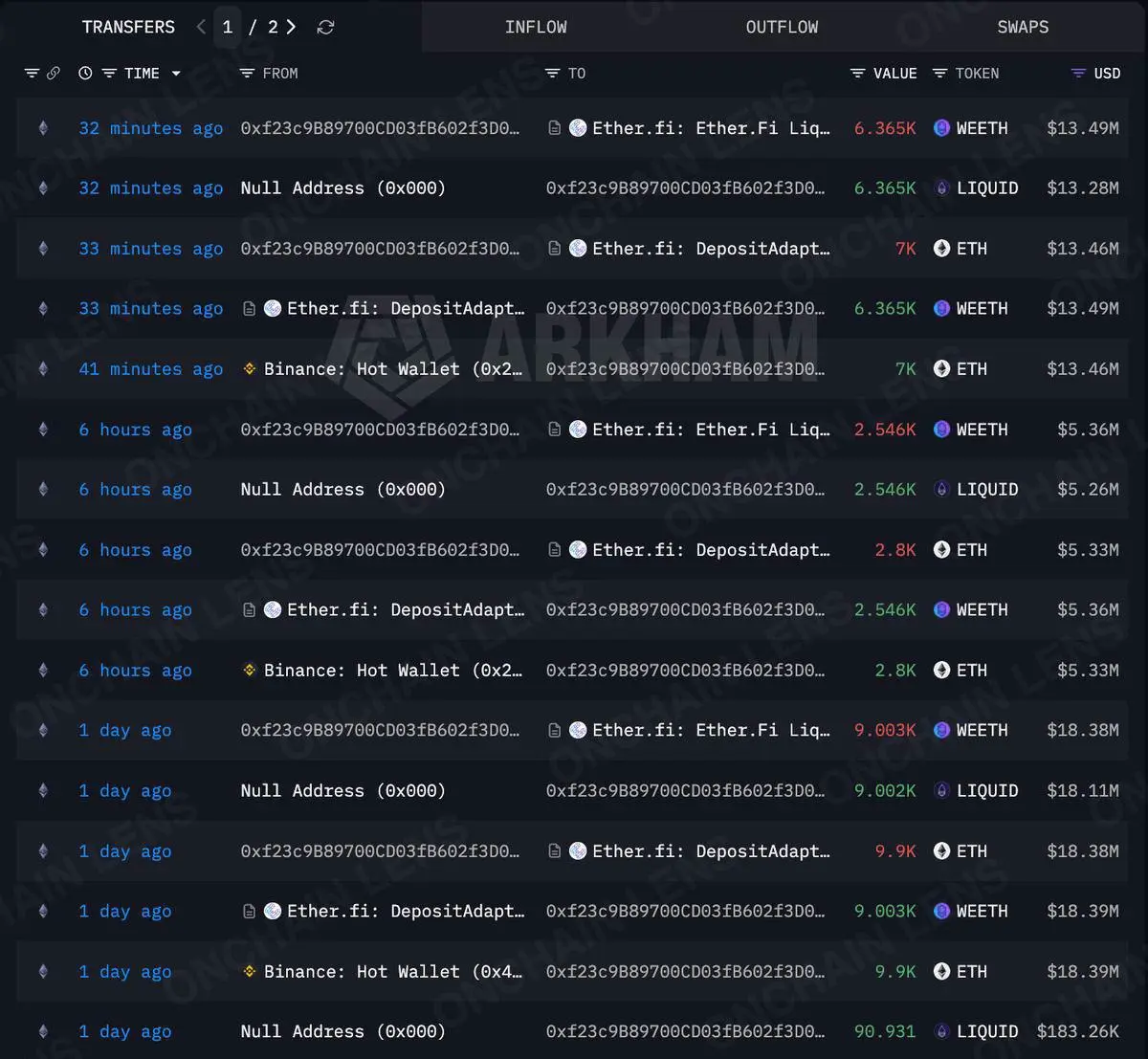This screenshot has width=1148, height=1059.
Task: Click the contract document icon in first row
Action: coord(554,128)
